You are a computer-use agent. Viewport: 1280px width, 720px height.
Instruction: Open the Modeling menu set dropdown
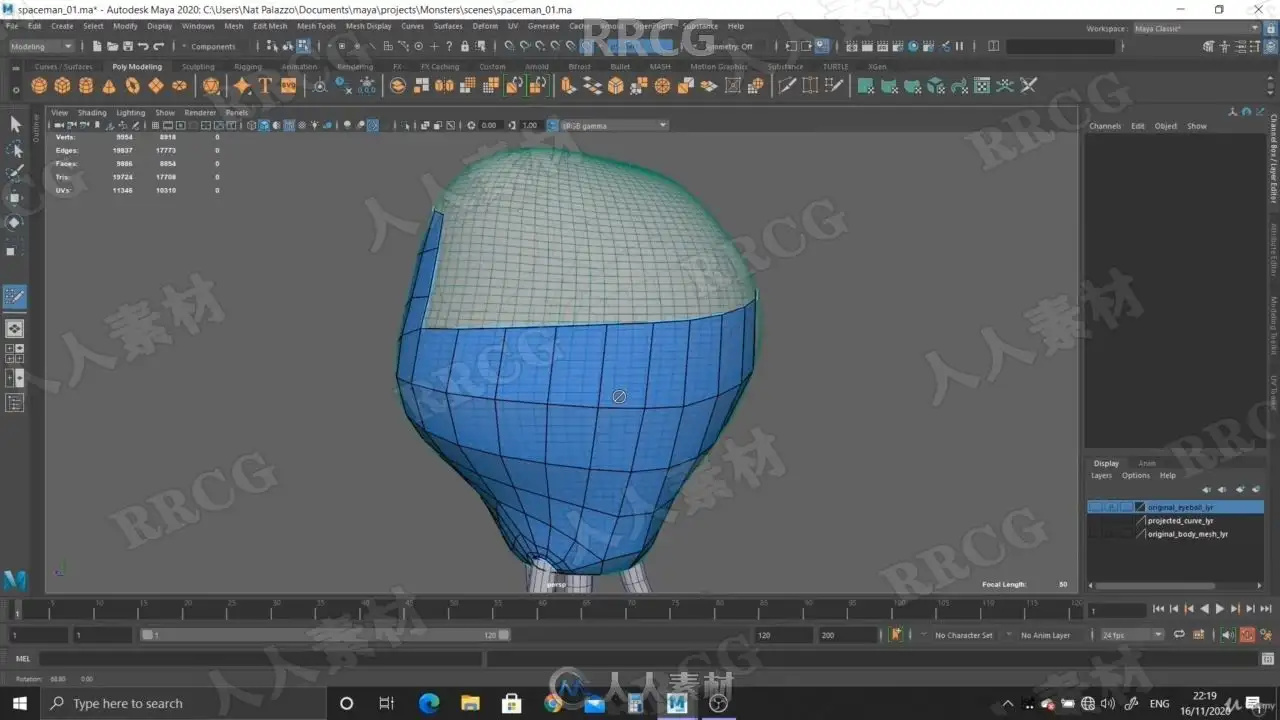tap(41, 46)
